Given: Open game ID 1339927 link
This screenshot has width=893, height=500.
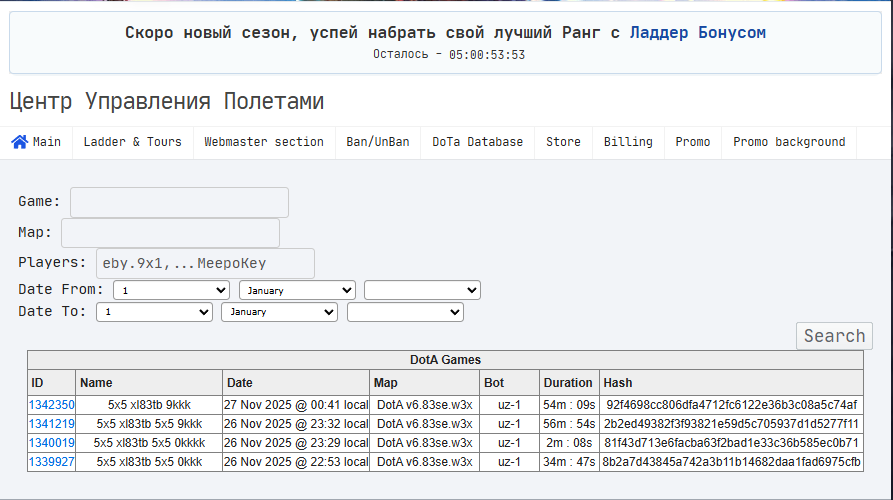Looking at the screenshot, I should click(x=51, y=462).
